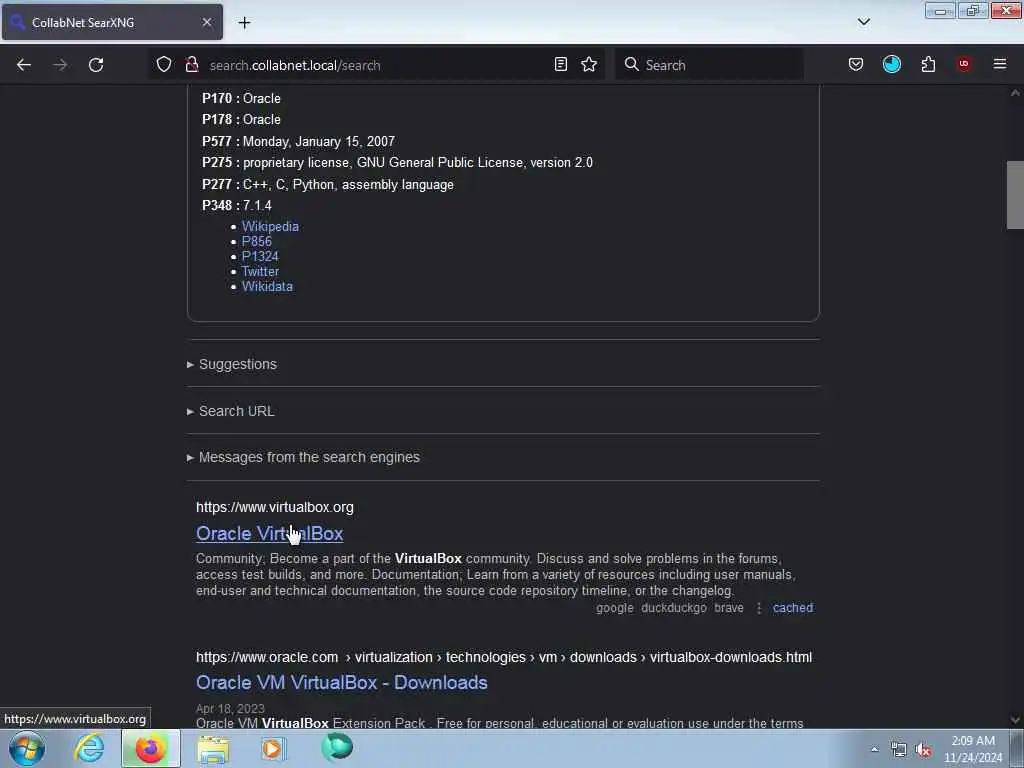Open the P1324 link
The width and height of the screenshot is (1024, 768).
tap(260, 257)
